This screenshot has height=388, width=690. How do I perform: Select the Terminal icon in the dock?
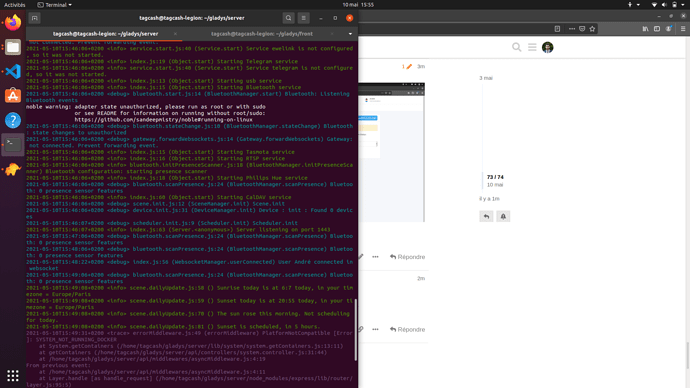click(x=13, y=145)
